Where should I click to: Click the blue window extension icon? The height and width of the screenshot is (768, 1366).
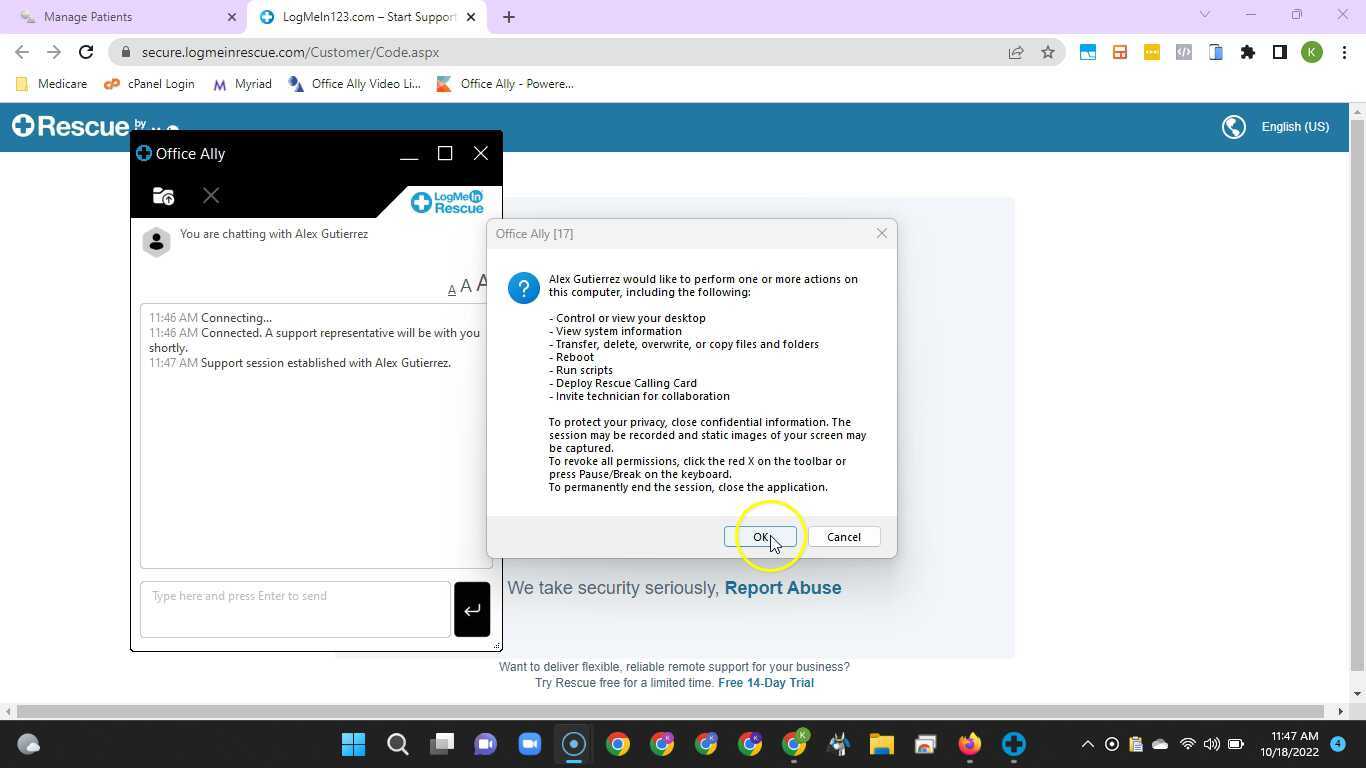click(1088, 52)
